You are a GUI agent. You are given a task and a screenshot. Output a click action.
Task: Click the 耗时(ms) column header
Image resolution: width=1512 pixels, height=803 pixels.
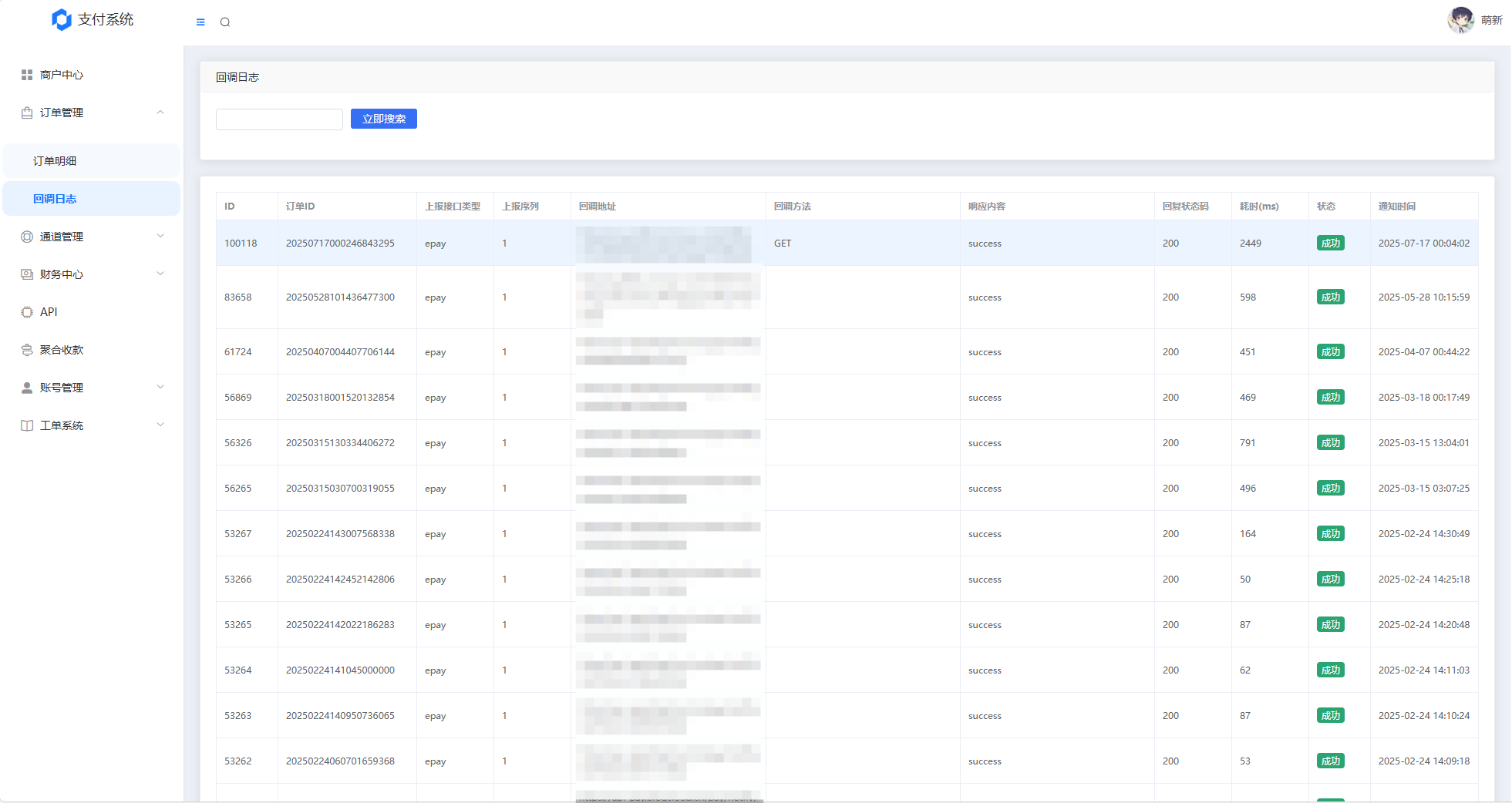tap(1258, 207)
